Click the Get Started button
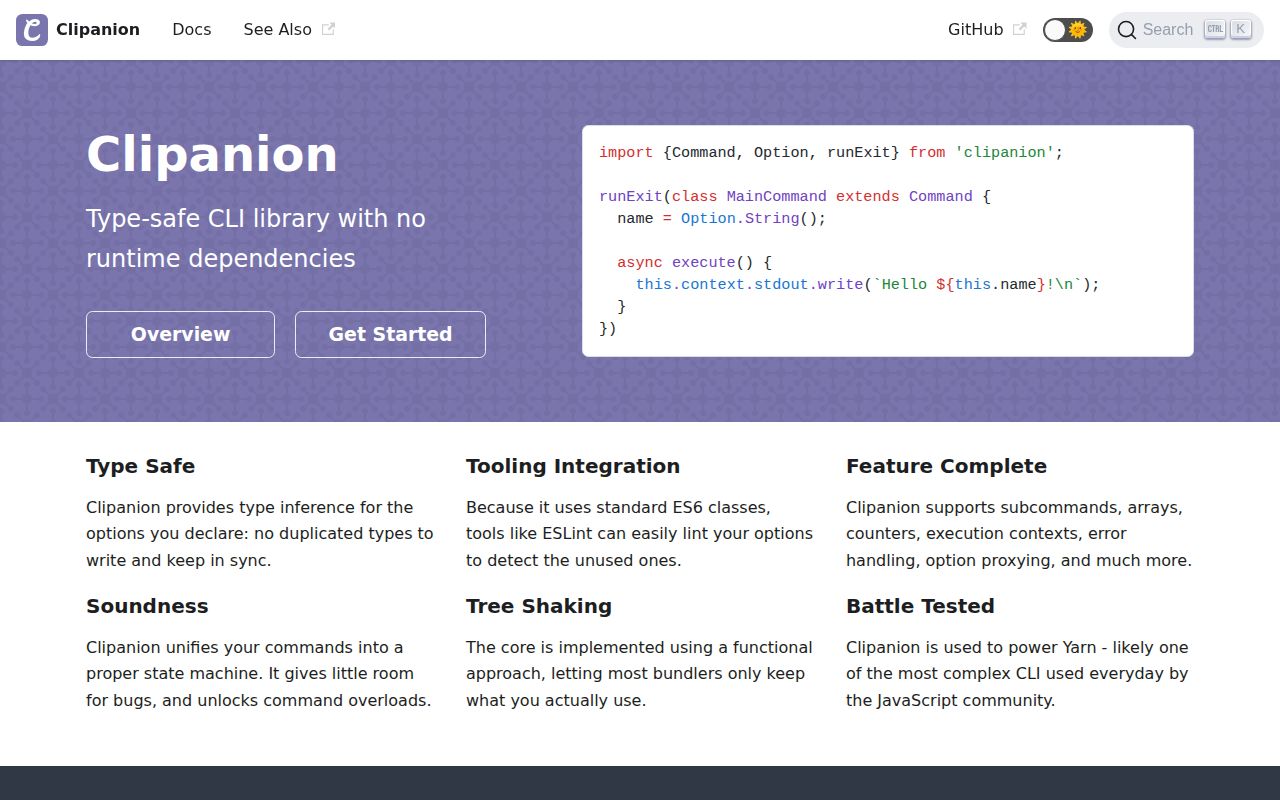The height and width of the screenshot is (800, 1280). [390, 334]
